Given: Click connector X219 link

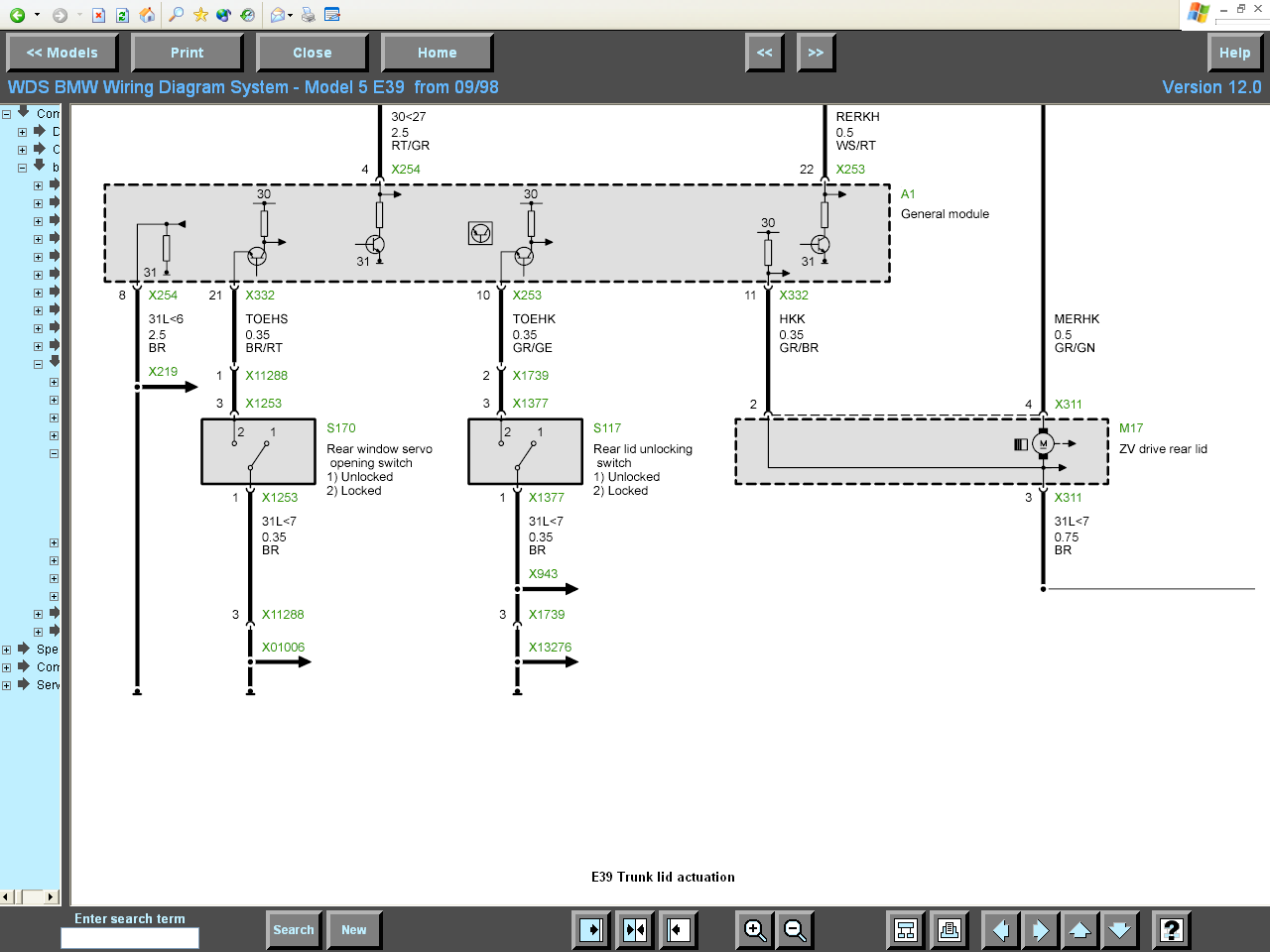Looking at the screenshot, I should [x=163, y=372].
